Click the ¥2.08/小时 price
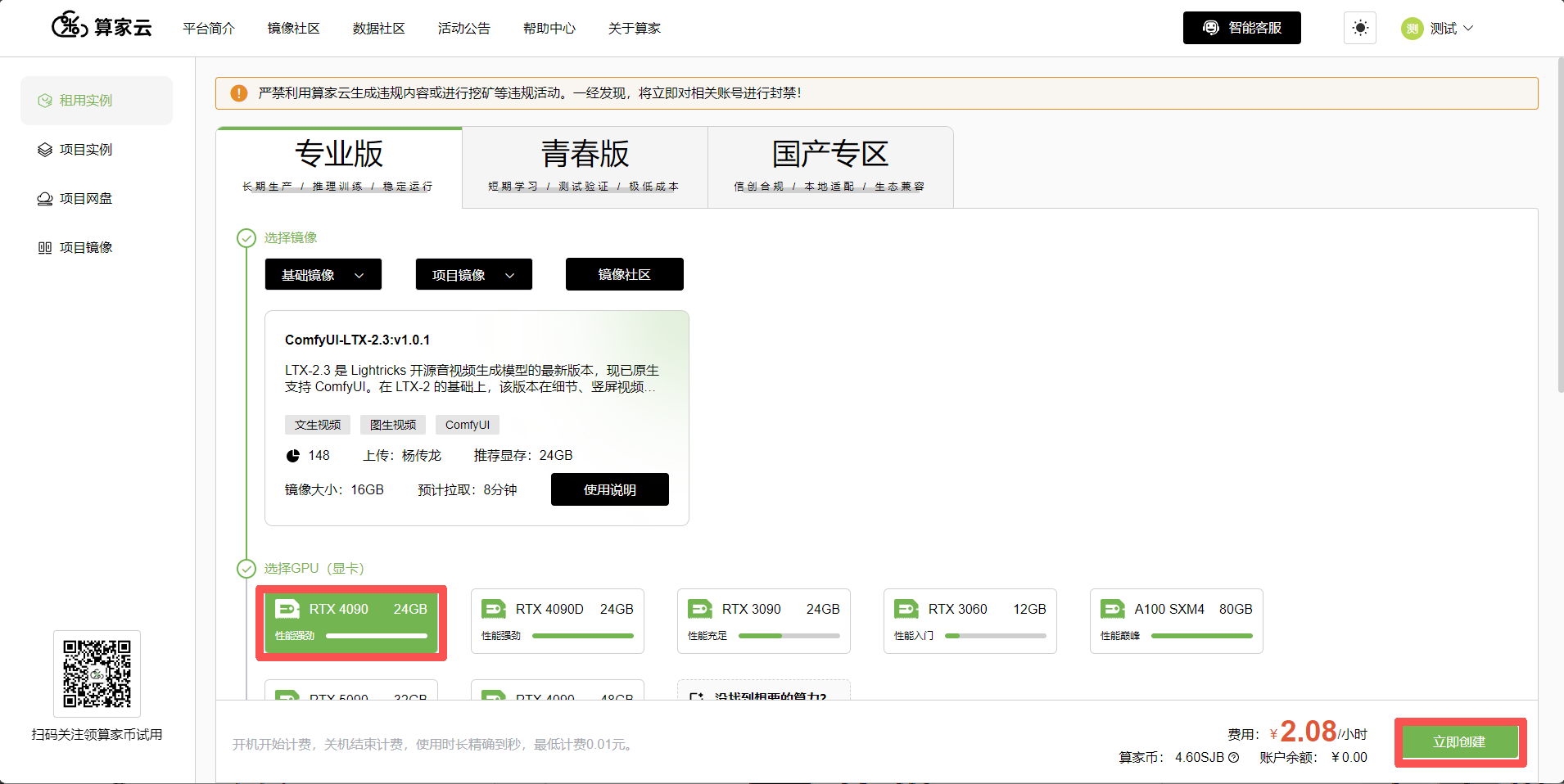Screen dimensions: 1564x784 click(x=1318, y=731)
